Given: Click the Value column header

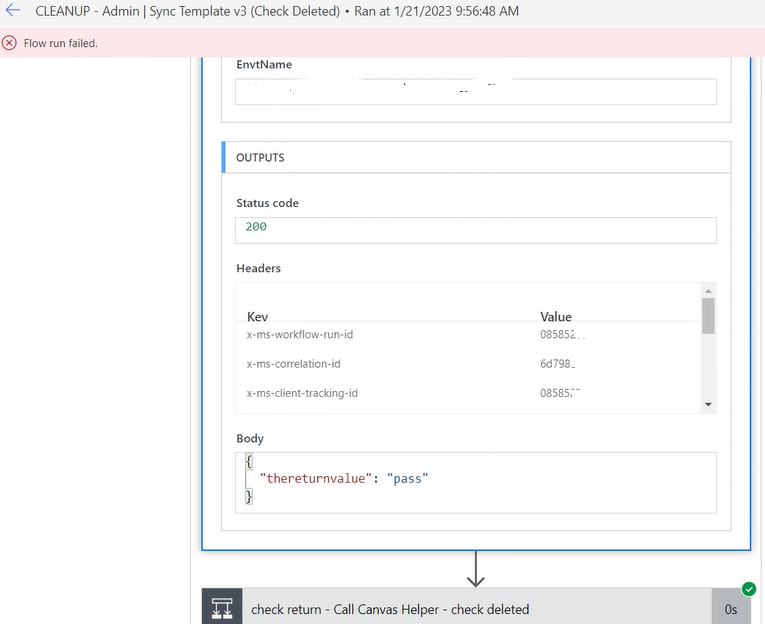Looking at the screenshot, I should pos(556,317).
